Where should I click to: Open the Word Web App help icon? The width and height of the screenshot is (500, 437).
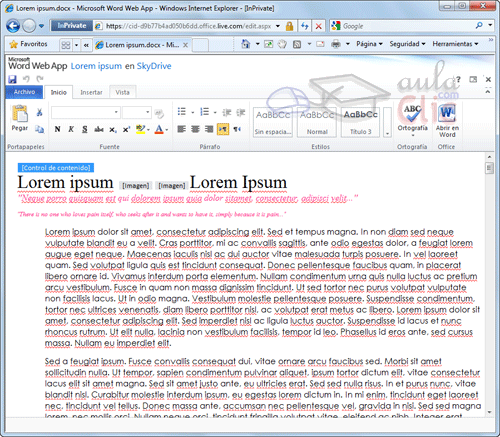click(x=459, y=79)
